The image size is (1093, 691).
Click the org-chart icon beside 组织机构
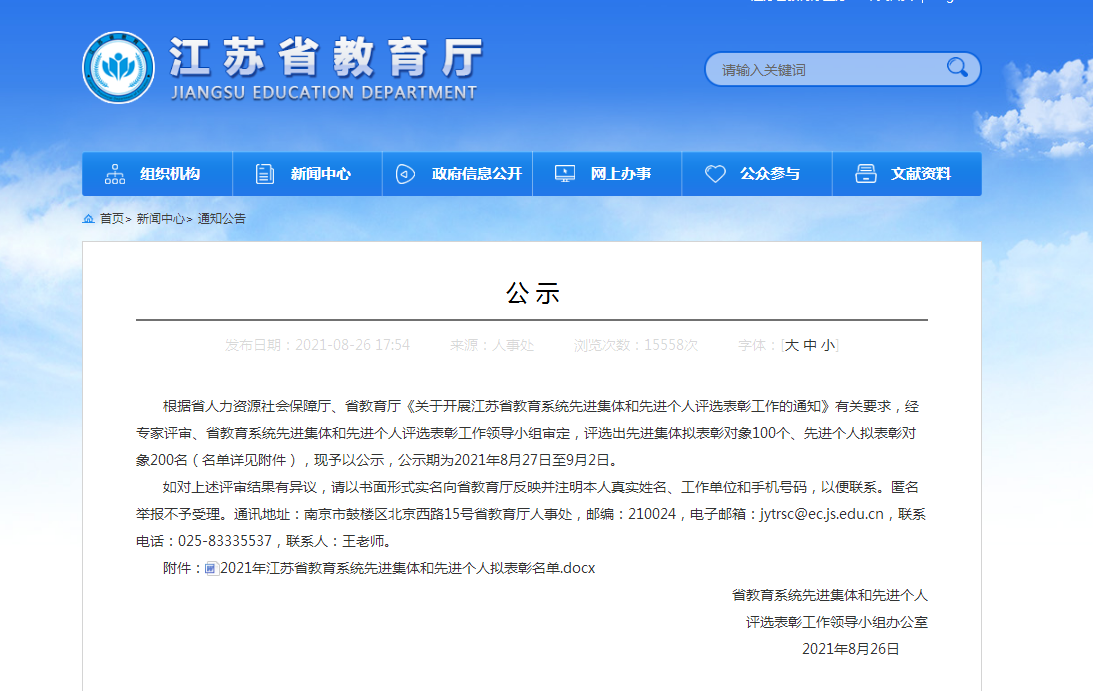115,174
